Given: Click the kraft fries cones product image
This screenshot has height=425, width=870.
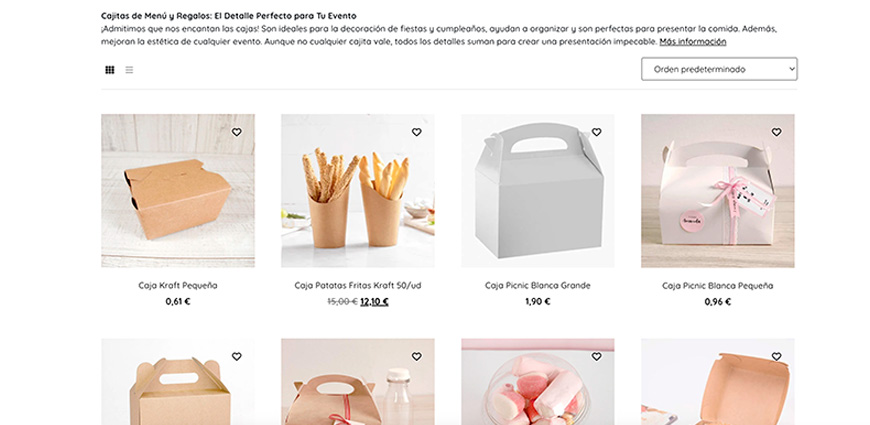Looking at the screenshot, I should point(358,191).
